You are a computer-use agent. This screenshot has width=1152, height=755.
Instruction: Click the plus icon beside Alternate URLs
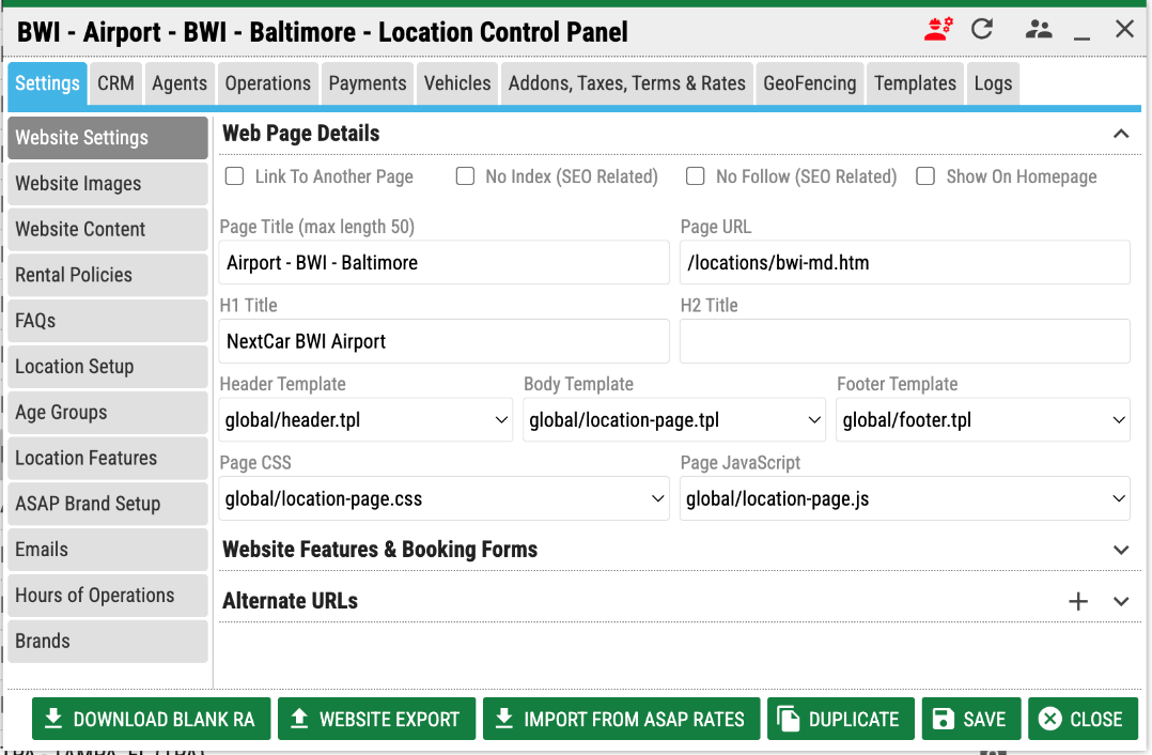point(1078,601)
